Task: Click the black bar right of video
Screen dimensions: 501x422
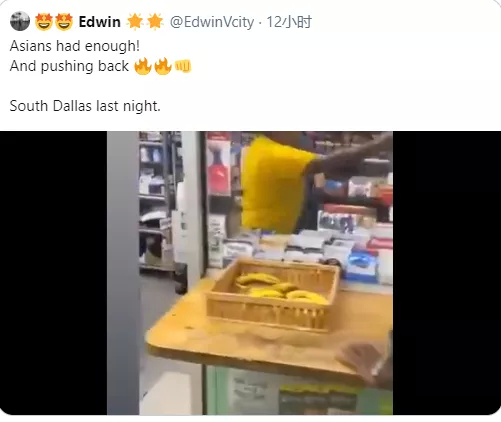Action: click(x=447, y=273)
